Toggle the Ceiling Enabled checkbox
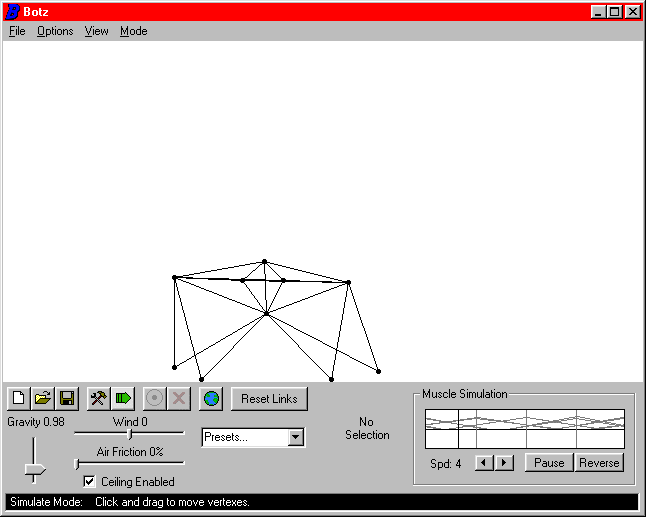Screen dimensions: 646x517 pos(90,482)
